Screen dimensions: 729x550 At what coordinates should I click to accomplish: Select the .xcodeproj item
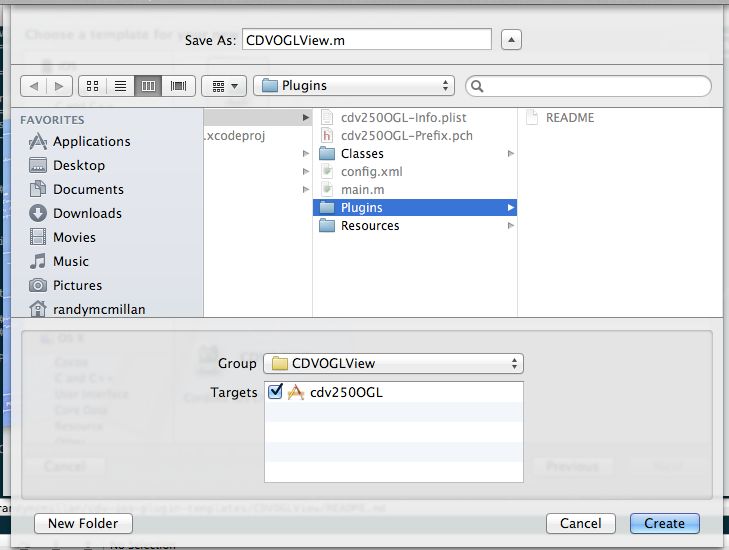(x=235, y=136)
